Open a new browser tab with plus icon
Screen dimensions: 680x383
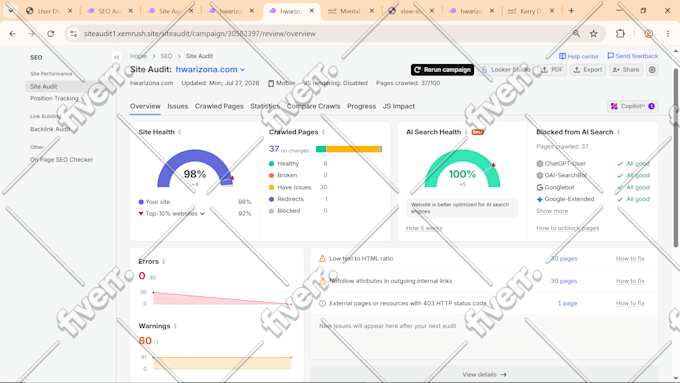(x=571, y=11)
